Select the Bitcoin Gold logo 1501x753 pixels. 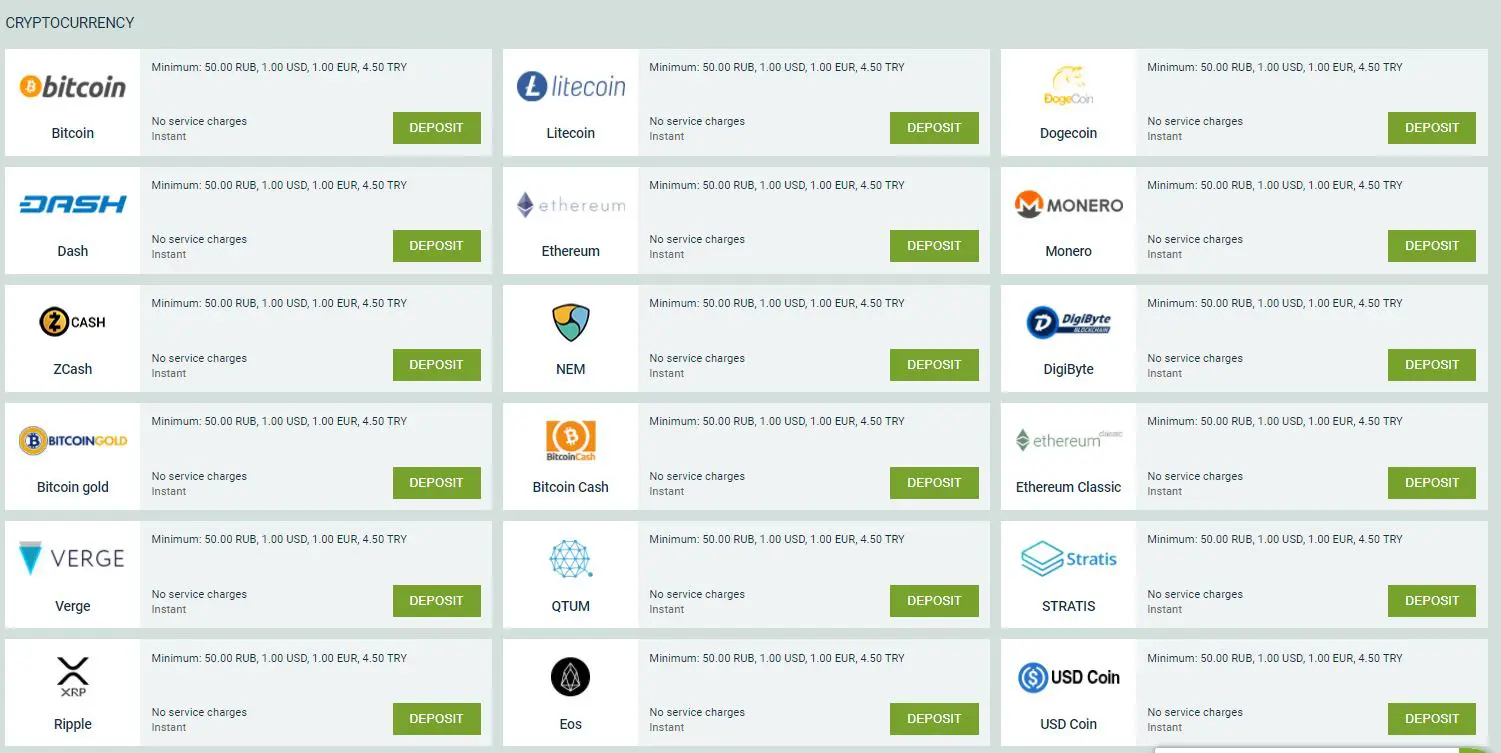pos(73,440)
